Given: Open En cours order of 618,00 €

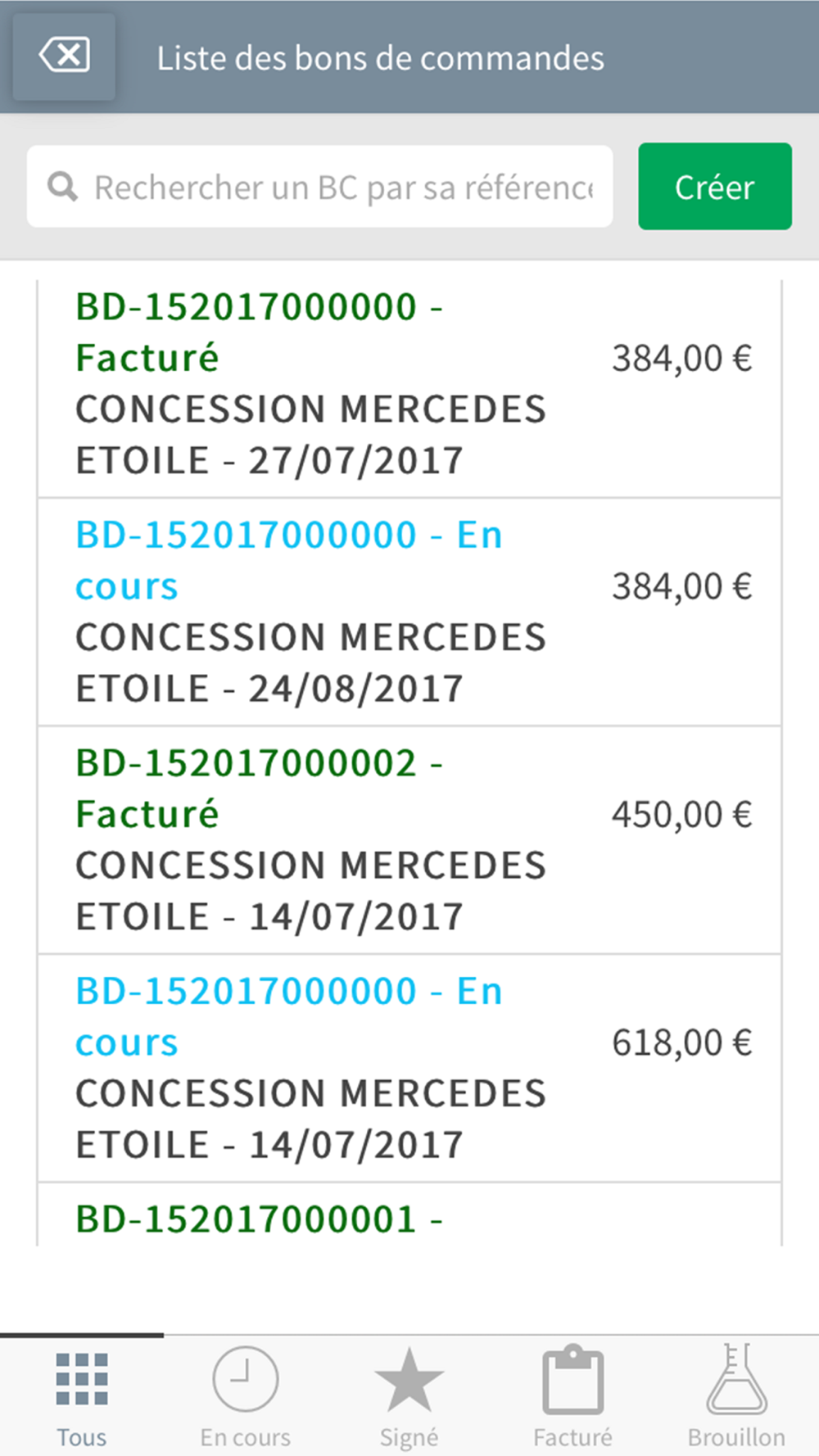Looking at the screenshot, I should (409, 1068).
